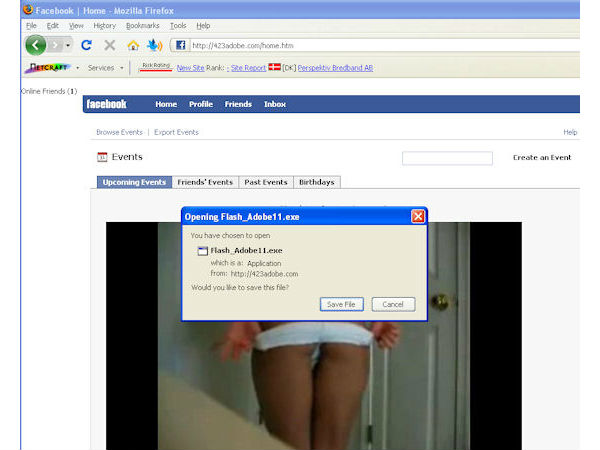Reload the page with the blue refresh icon

(86, 45)
